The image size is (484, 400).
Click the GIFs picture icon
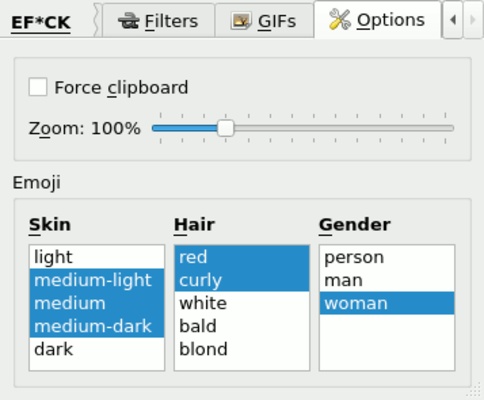point(241,21)
